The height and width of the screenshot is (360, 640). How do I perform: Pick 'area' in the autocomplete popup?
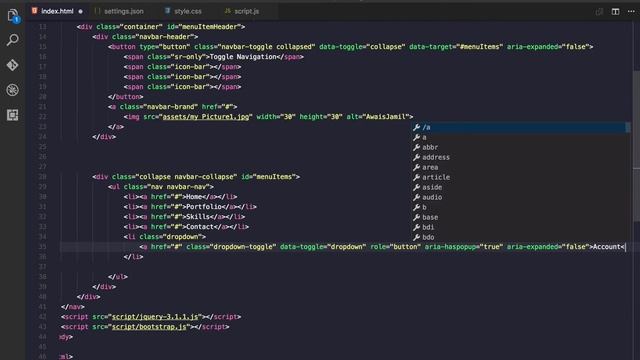point(520,167)
